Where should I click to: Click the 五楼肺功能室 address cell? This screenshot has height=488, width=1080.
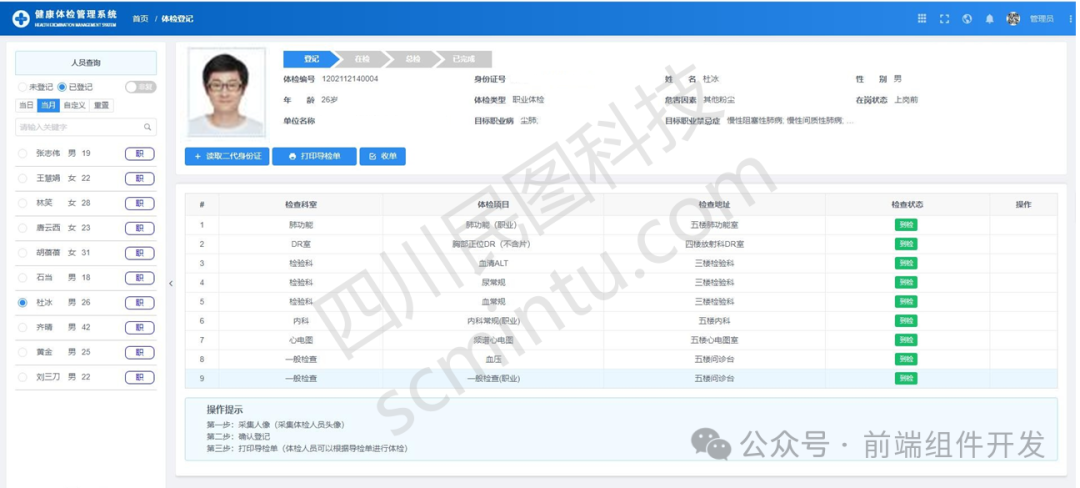(715, 224)
